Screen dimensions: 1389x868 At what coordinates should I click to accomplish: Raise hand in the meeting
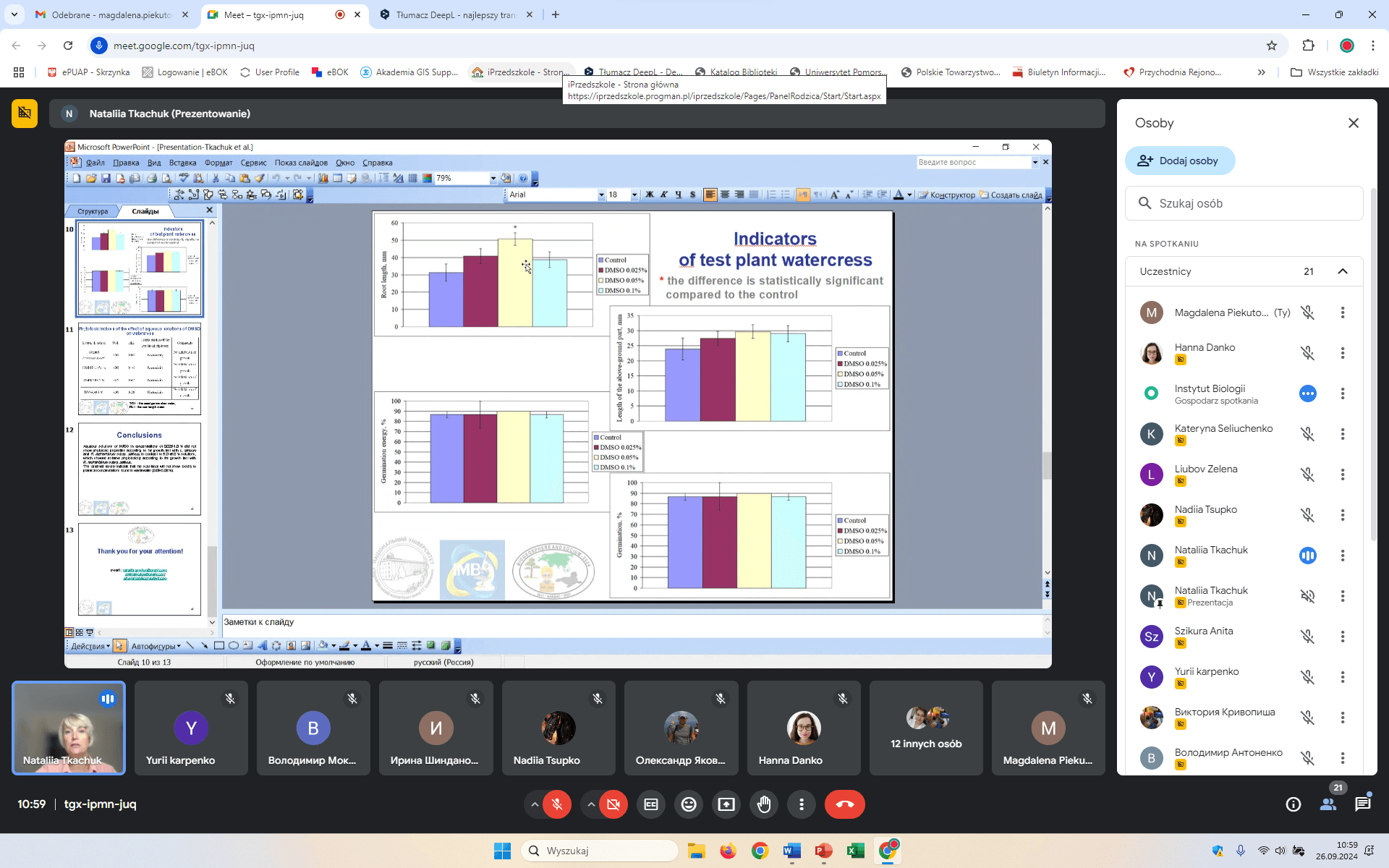tap(764, 804)
